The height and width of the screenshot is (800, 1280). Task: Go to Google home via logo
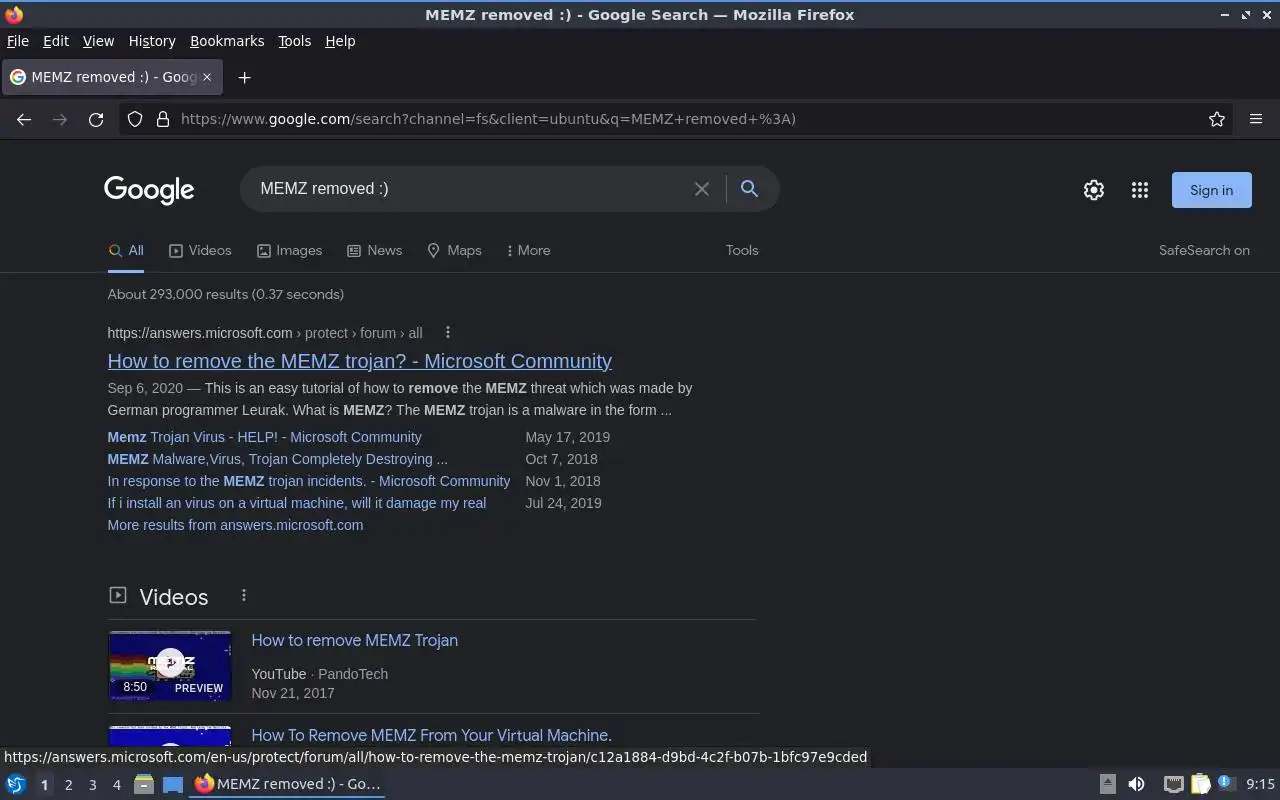tap(149, 190)
